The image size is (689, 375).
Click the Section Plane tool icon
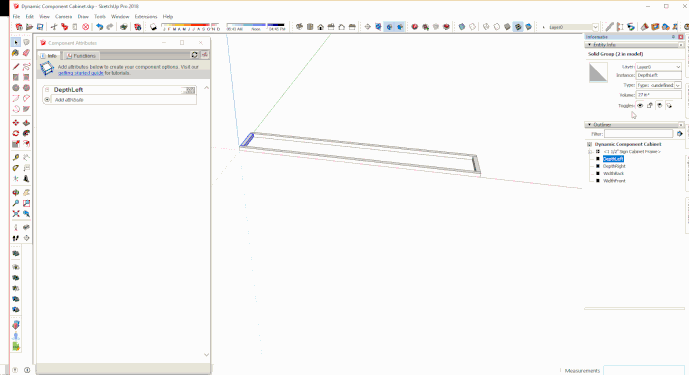tap(368, 27)
